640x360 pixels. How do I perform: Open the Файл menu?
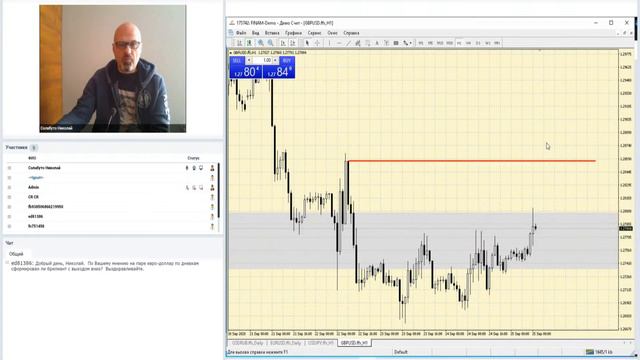point(241,33)
